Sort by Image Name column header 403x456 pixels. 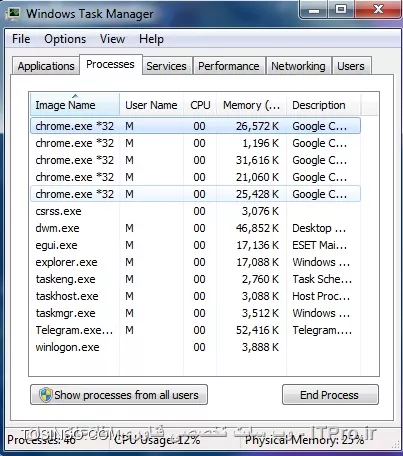tap(75, 105)
